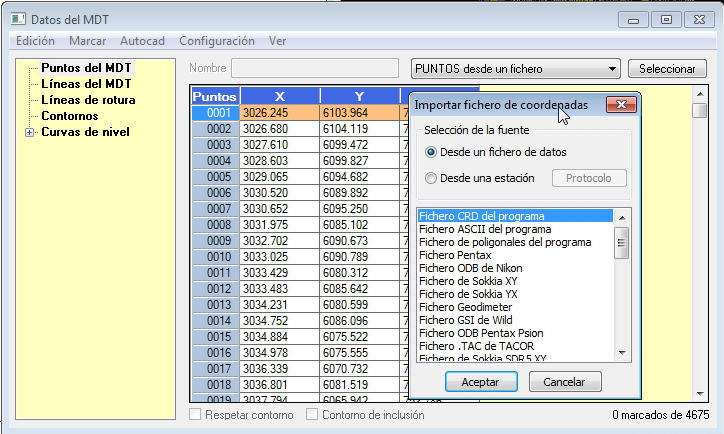The image size is (724, 434).
Task: Expand the Curvas de nivel node
Action: 30,133
